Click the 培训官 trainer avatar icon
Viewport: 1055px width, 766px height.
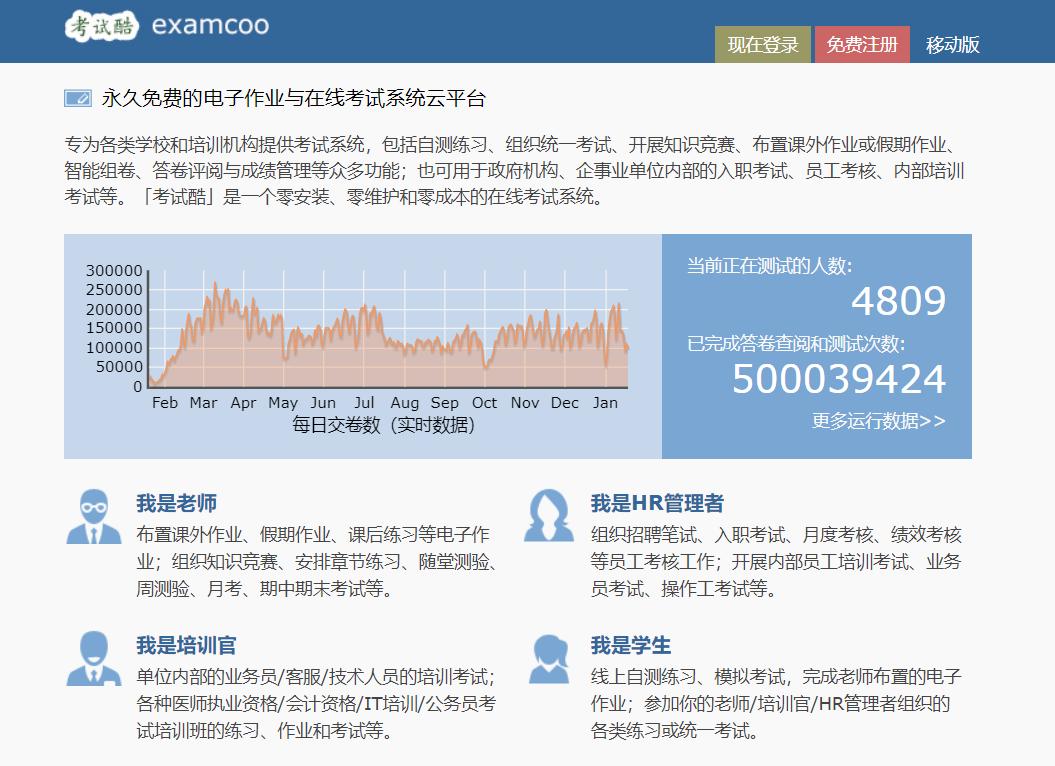[94, 658]
